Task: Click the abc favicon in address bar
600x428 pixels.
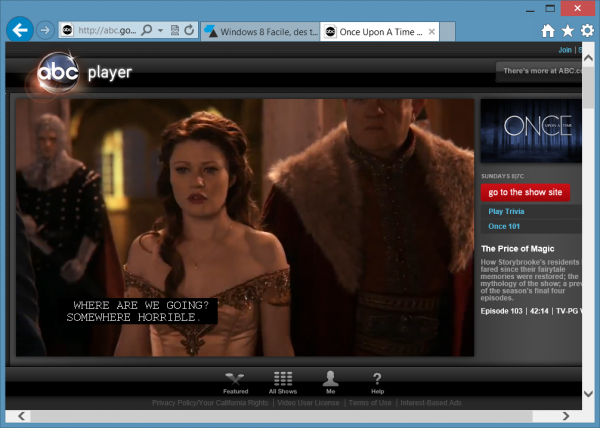Action: 67,30
